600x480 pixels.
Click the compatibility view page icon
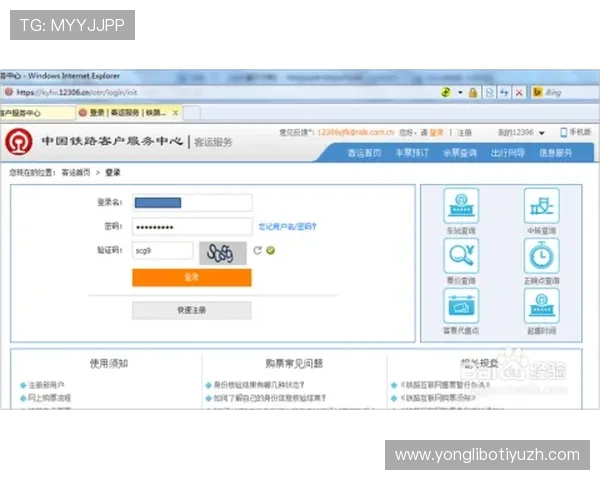pos(489,93)
